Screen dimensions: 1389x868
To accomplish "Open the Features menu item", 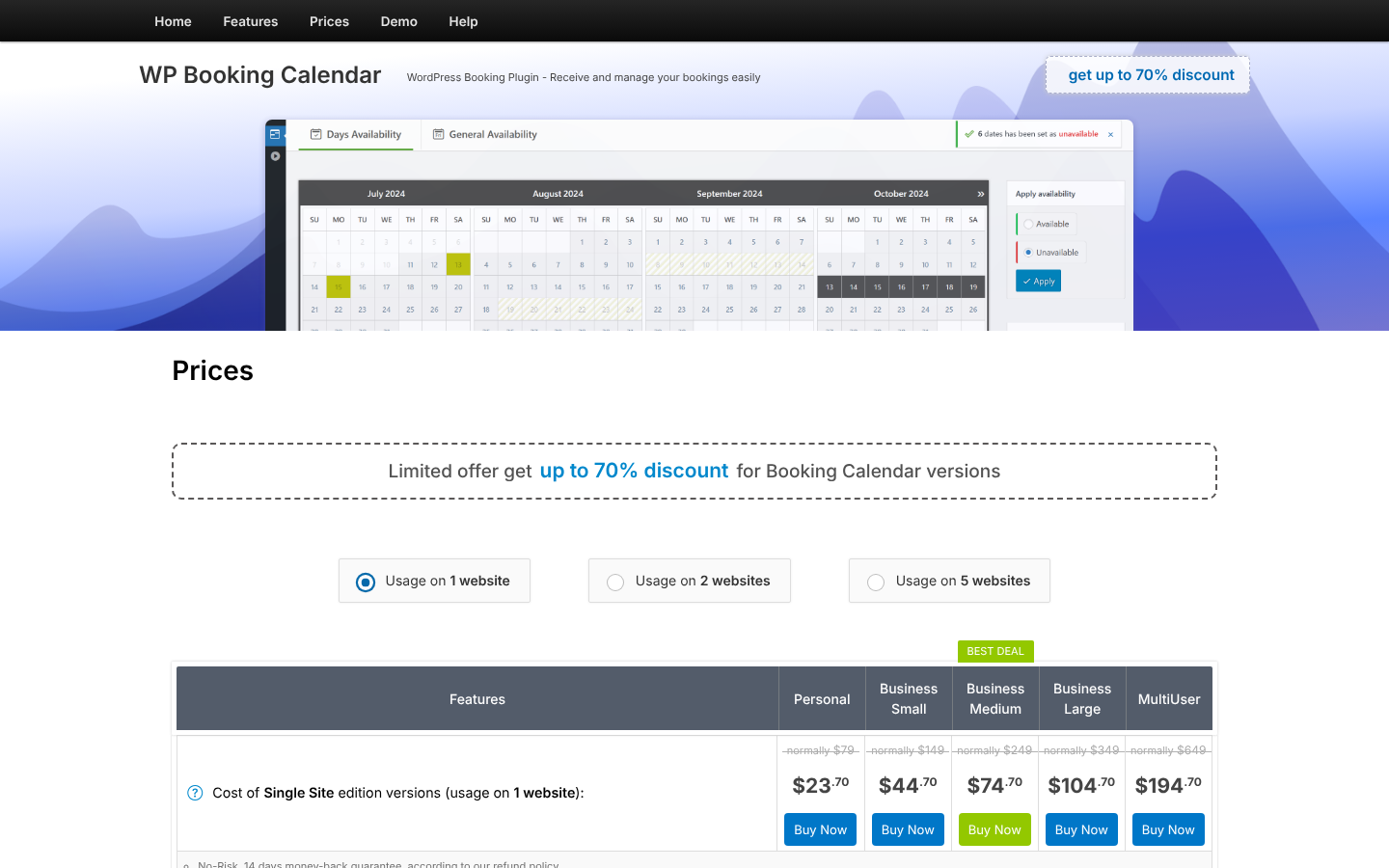I will [250, 21].
